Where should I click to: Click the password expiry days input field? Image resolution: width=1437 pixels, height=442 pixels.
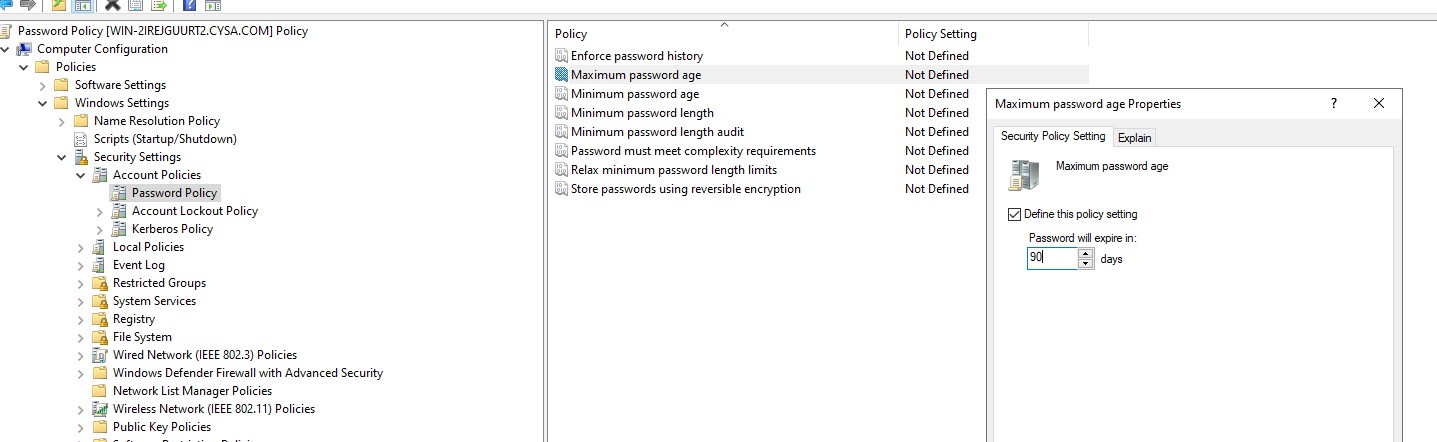[x=1052, y=258]
